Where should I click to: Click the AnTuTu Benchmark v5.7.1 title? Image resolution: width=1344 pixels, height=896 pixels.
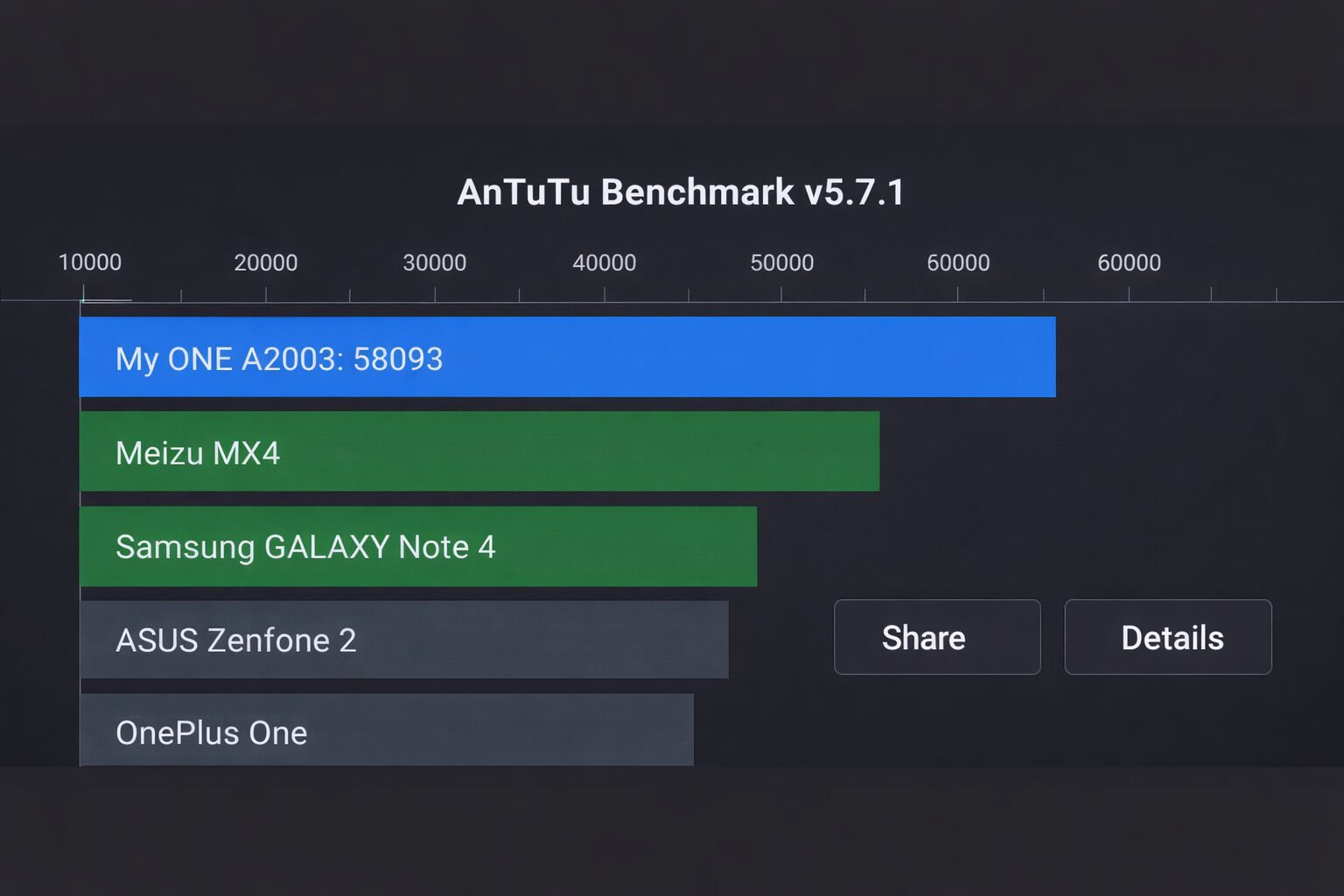tap(681, 191)
